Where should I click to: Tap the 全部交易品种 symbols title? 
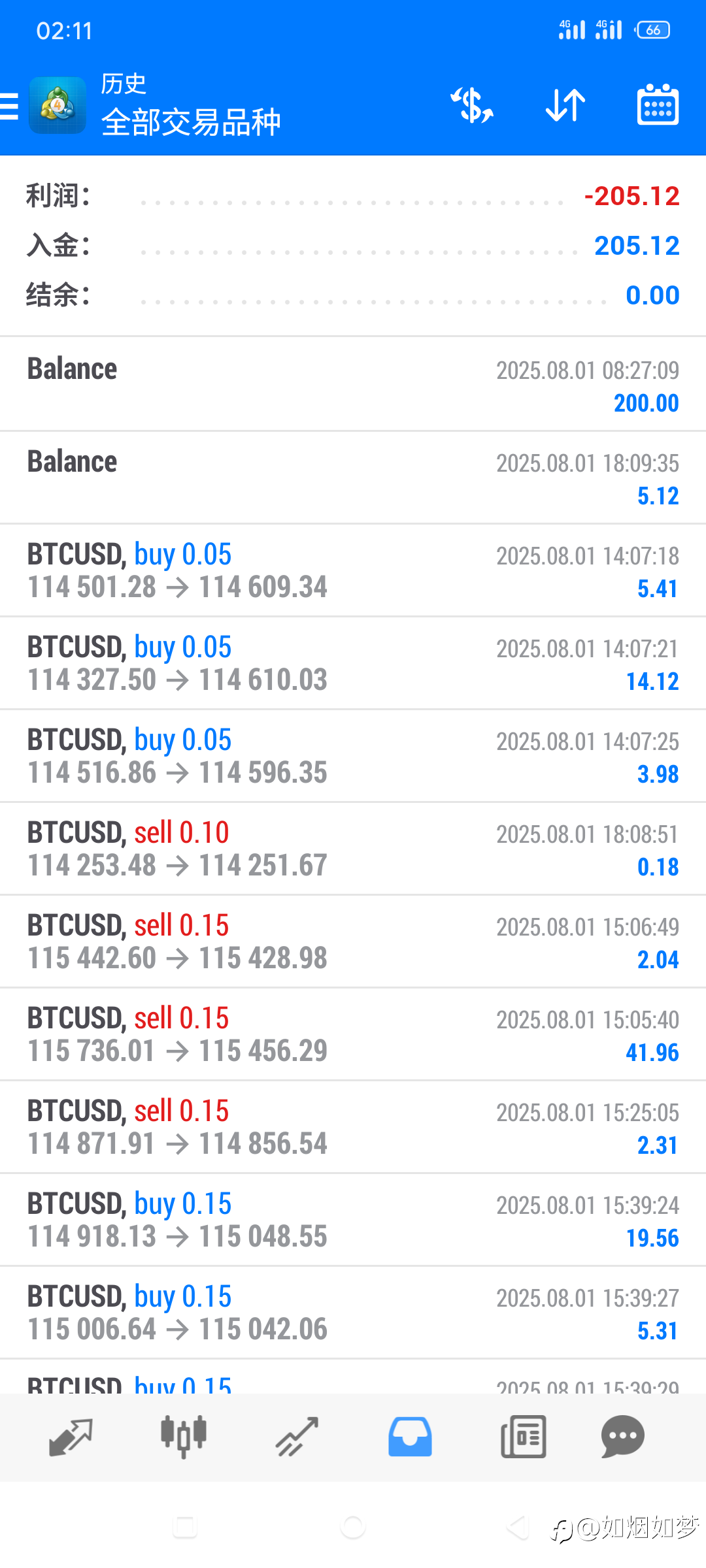click(x=191, y=122)
